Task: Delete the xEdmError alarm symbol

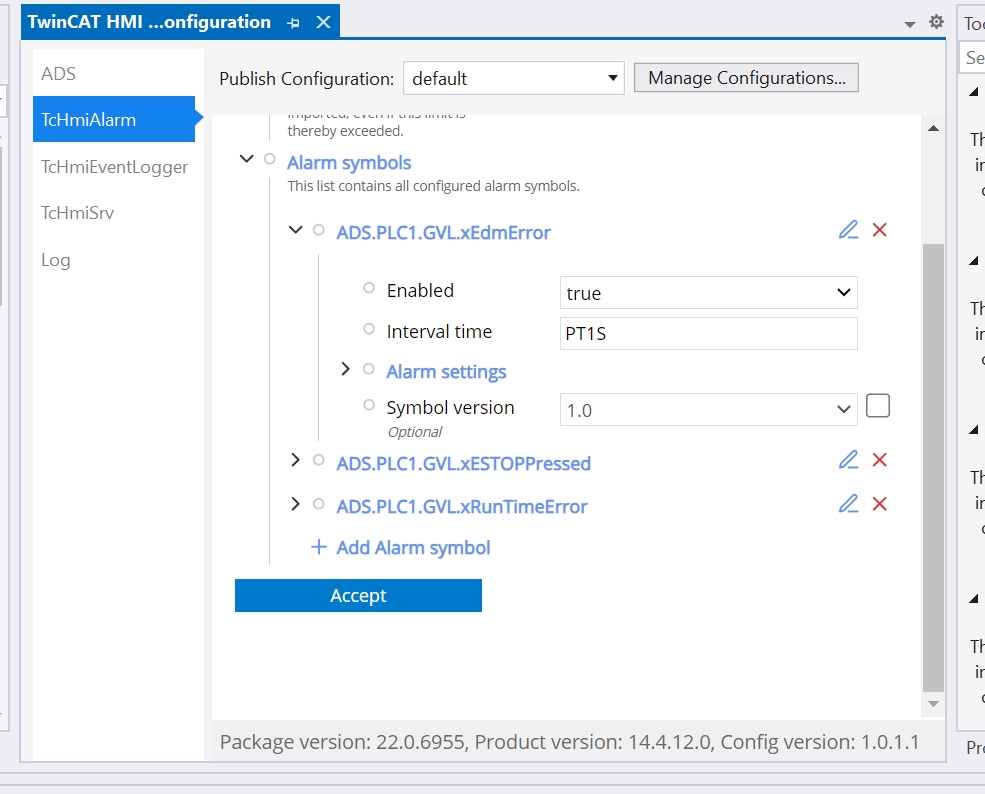Action: (x=879, y=230)
